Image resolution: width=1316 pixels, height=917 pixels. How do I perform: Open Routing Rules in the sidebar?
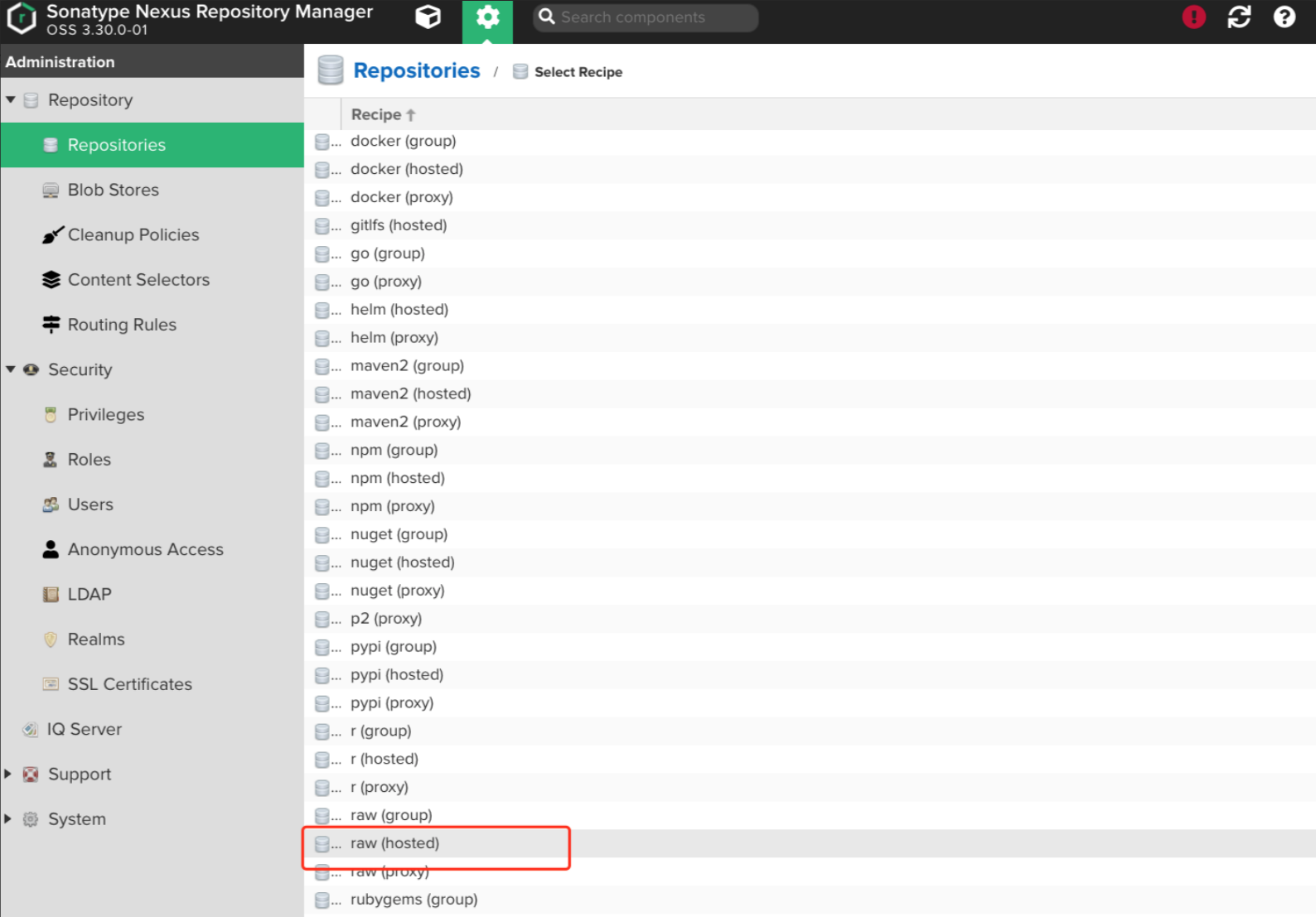(152, 325)
